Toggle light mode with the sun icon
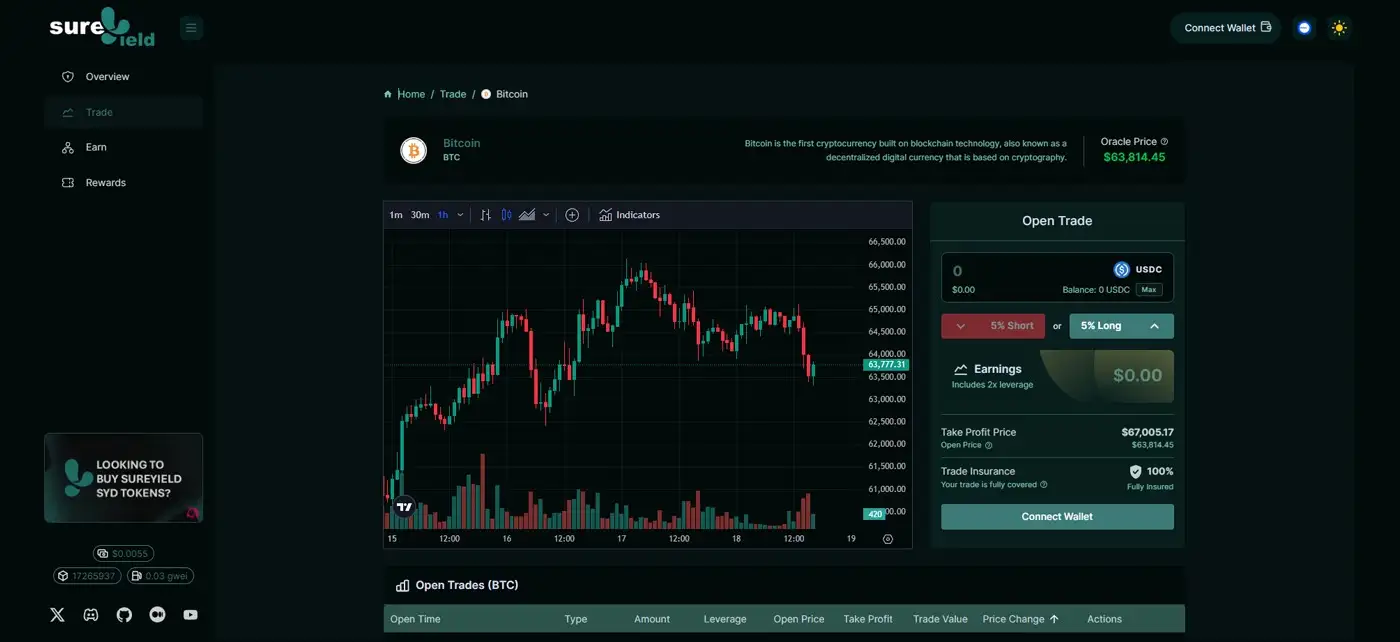Screen dimensions: 1400x642 tap(1339, 28)
